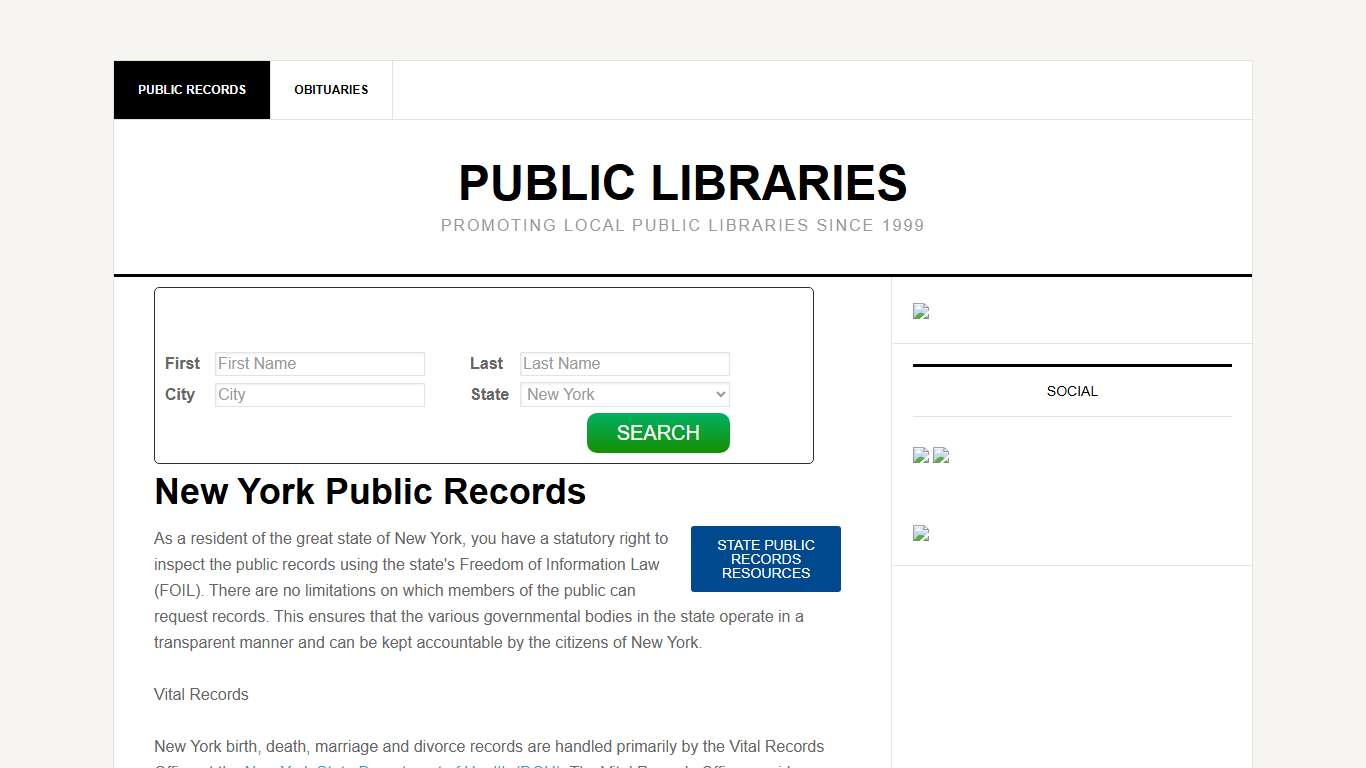Click the site tagline text below the title
The width and height of the screenshot is (1366, 768).
(x=682, y=225)
